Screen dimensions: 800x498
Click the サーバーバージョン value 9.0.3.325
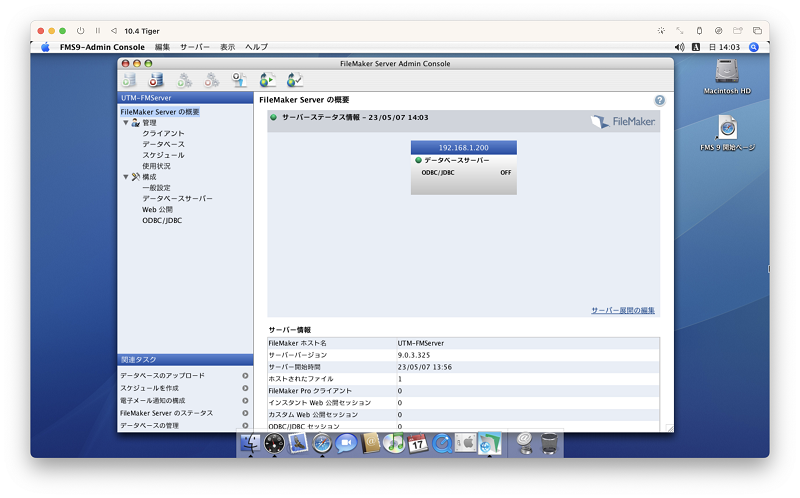point(414,355)
